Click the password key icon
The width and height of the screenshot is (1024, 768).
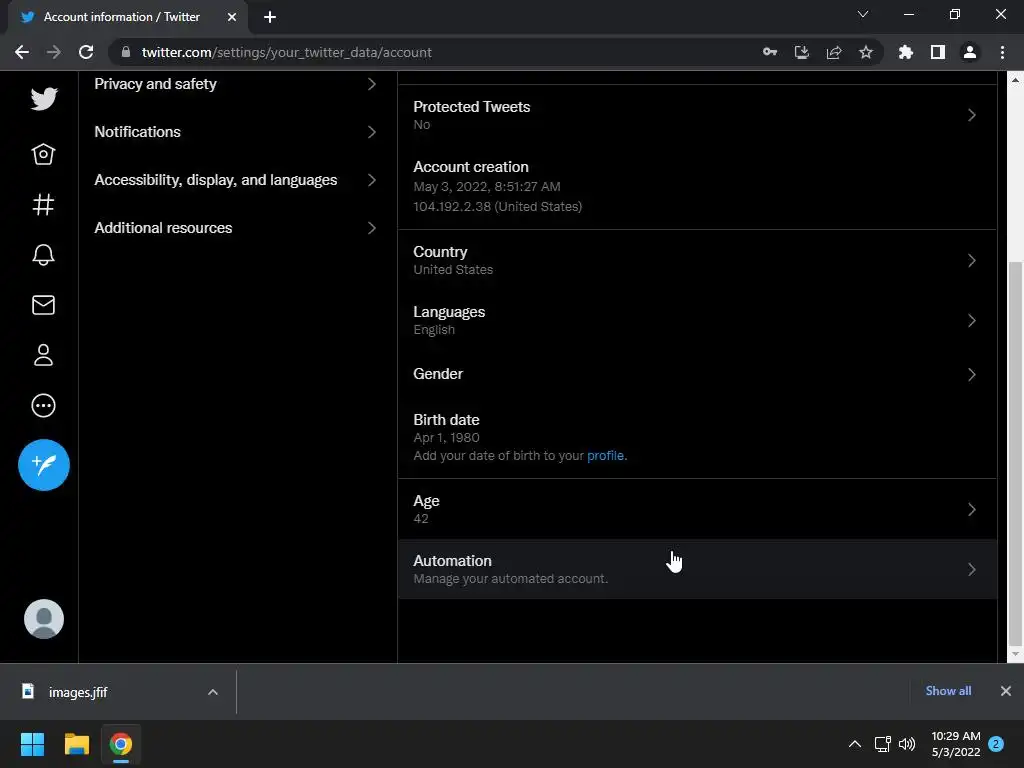point(770,52)
